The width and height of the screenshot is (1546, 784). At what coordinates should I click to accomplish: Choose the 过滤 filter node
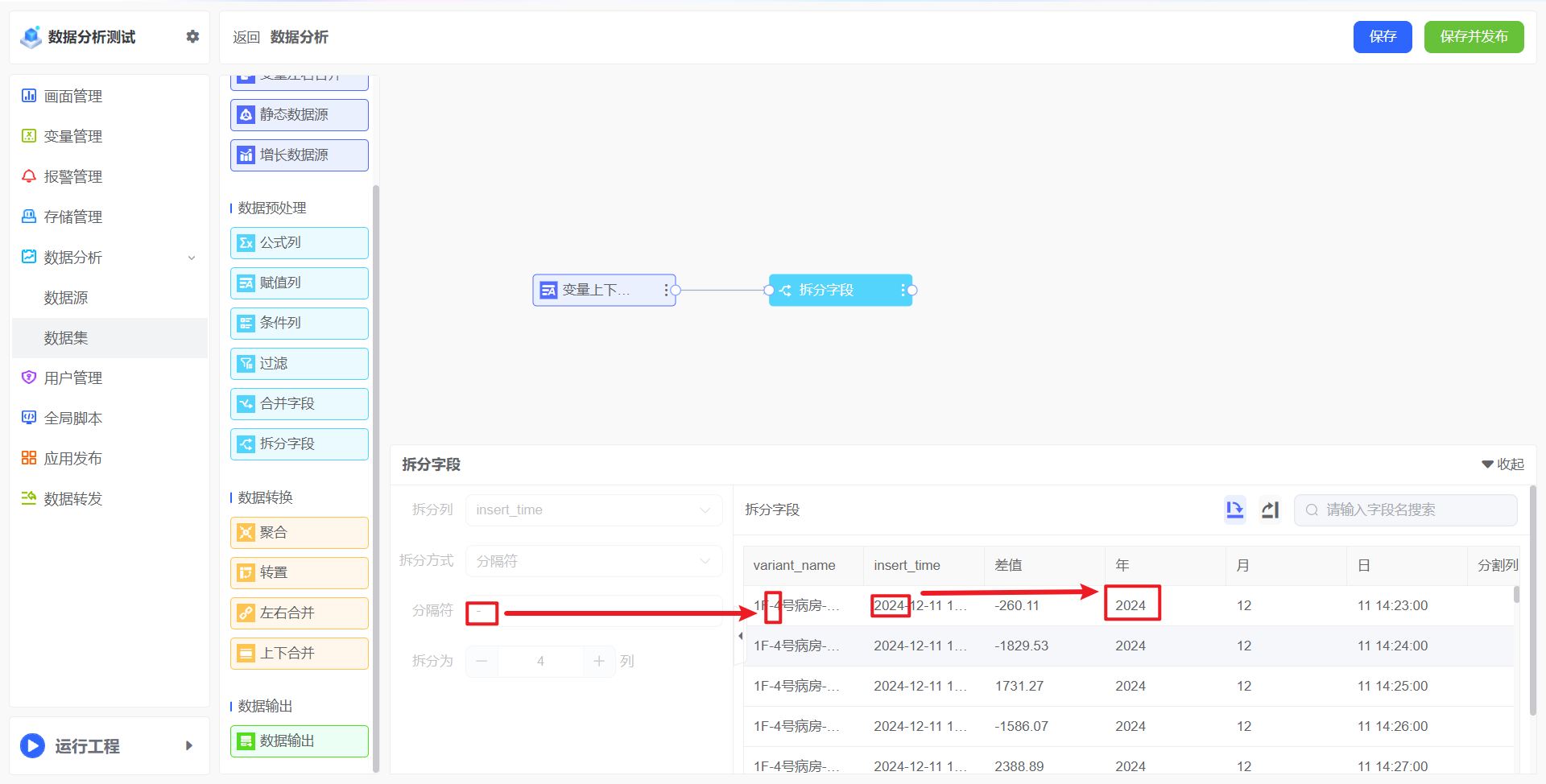point(299,363)
